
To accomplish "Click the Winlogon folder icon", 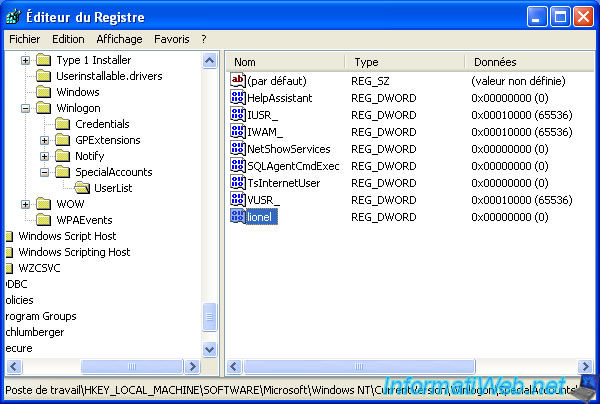I will (x=44, y=108).
